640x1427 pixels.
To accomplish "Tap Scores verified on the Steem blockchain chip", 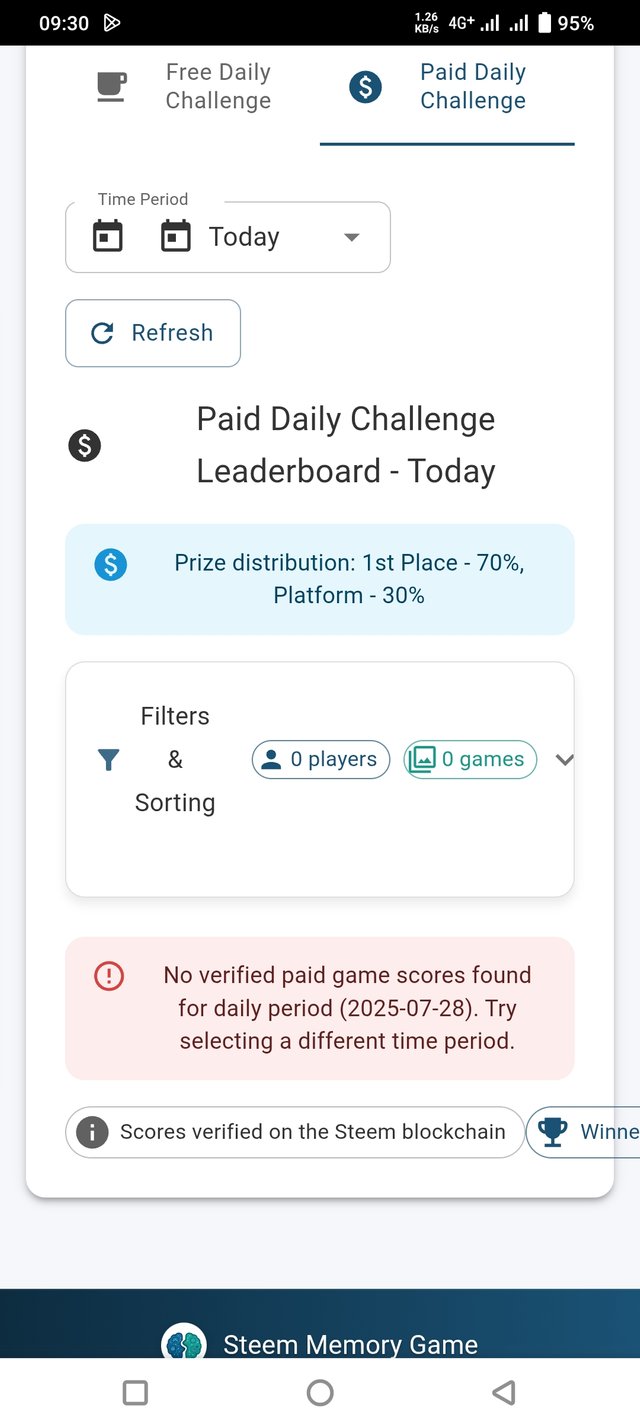I will pos(294,1132).
